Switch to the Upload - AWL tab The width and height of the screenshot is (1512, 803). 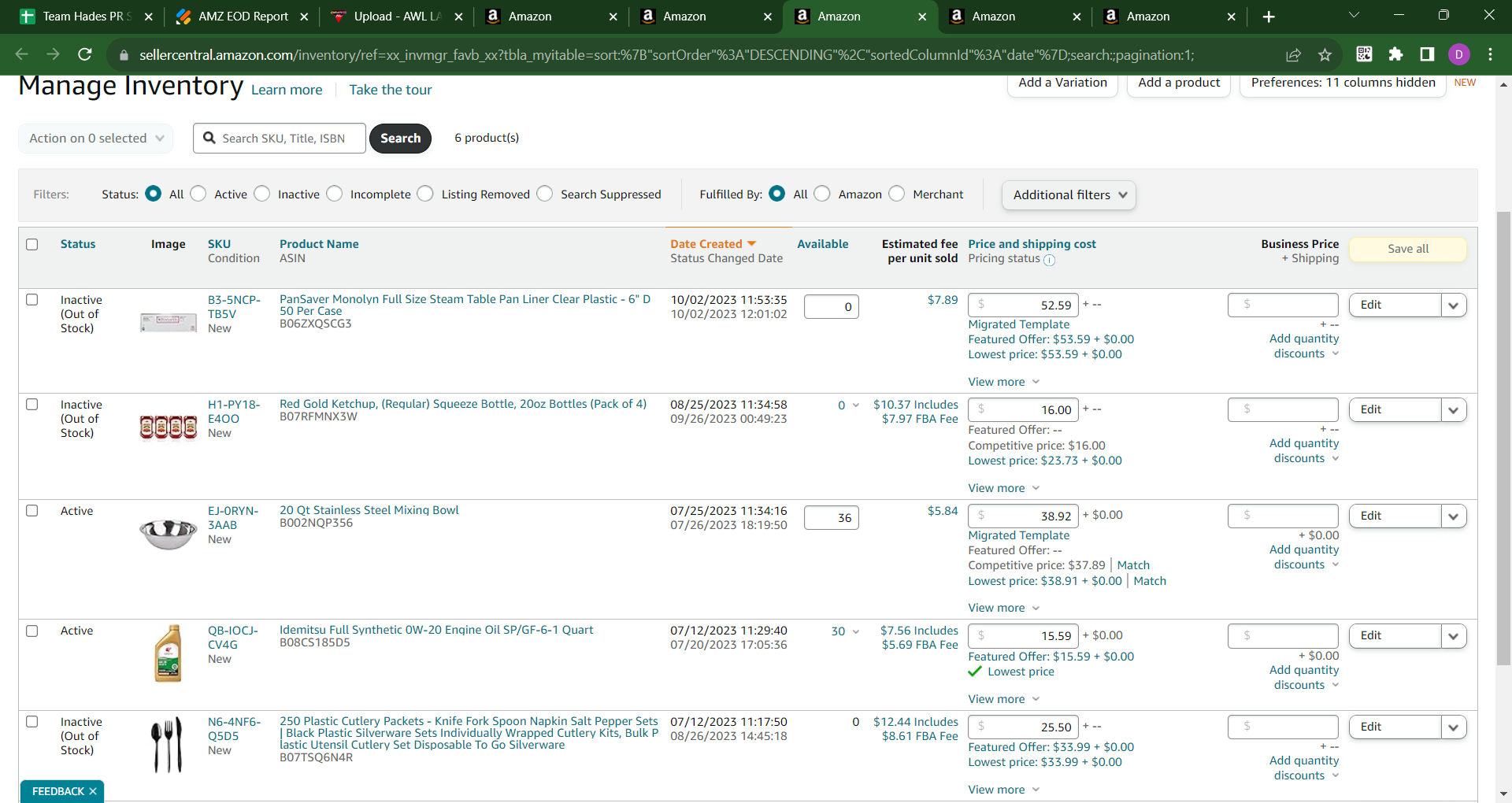[x=396, y=17]
